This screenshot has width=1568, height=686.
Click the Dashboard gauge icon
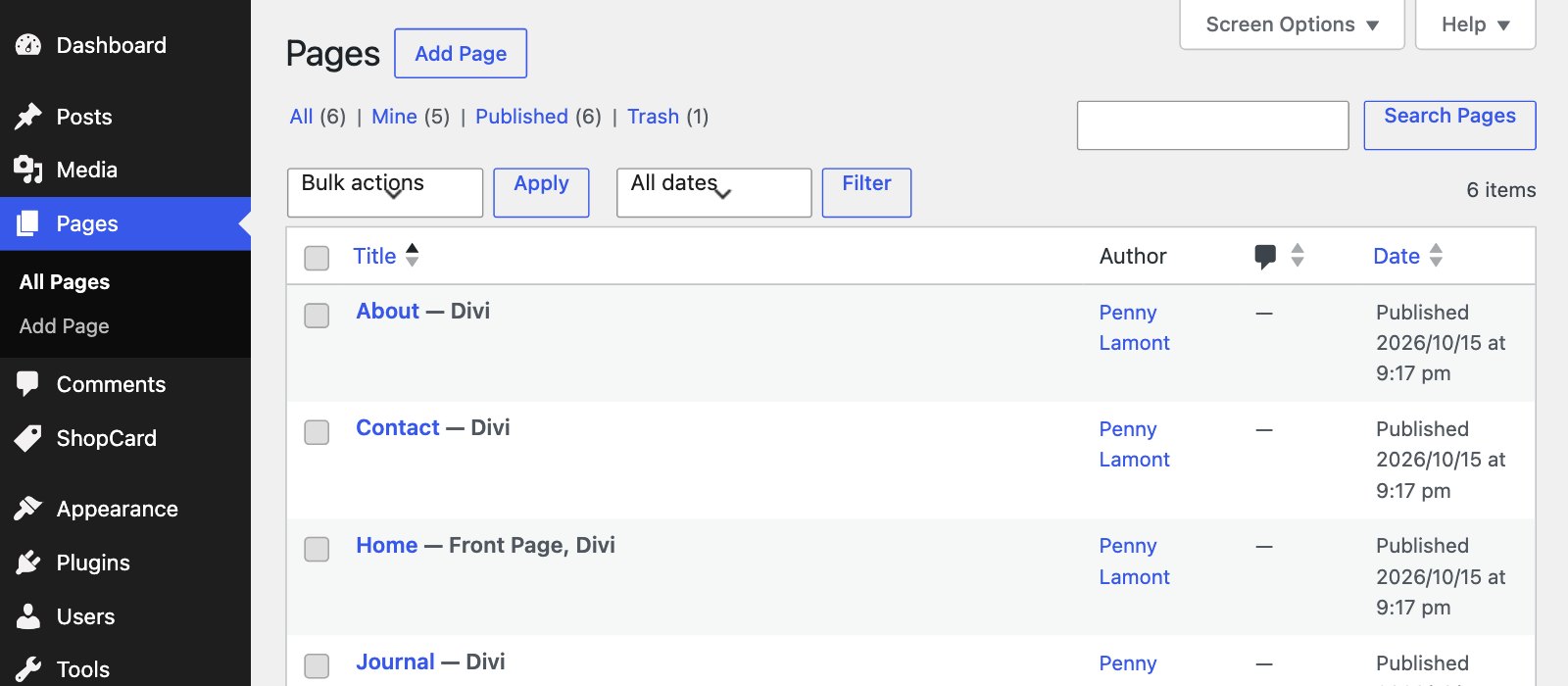28,45
